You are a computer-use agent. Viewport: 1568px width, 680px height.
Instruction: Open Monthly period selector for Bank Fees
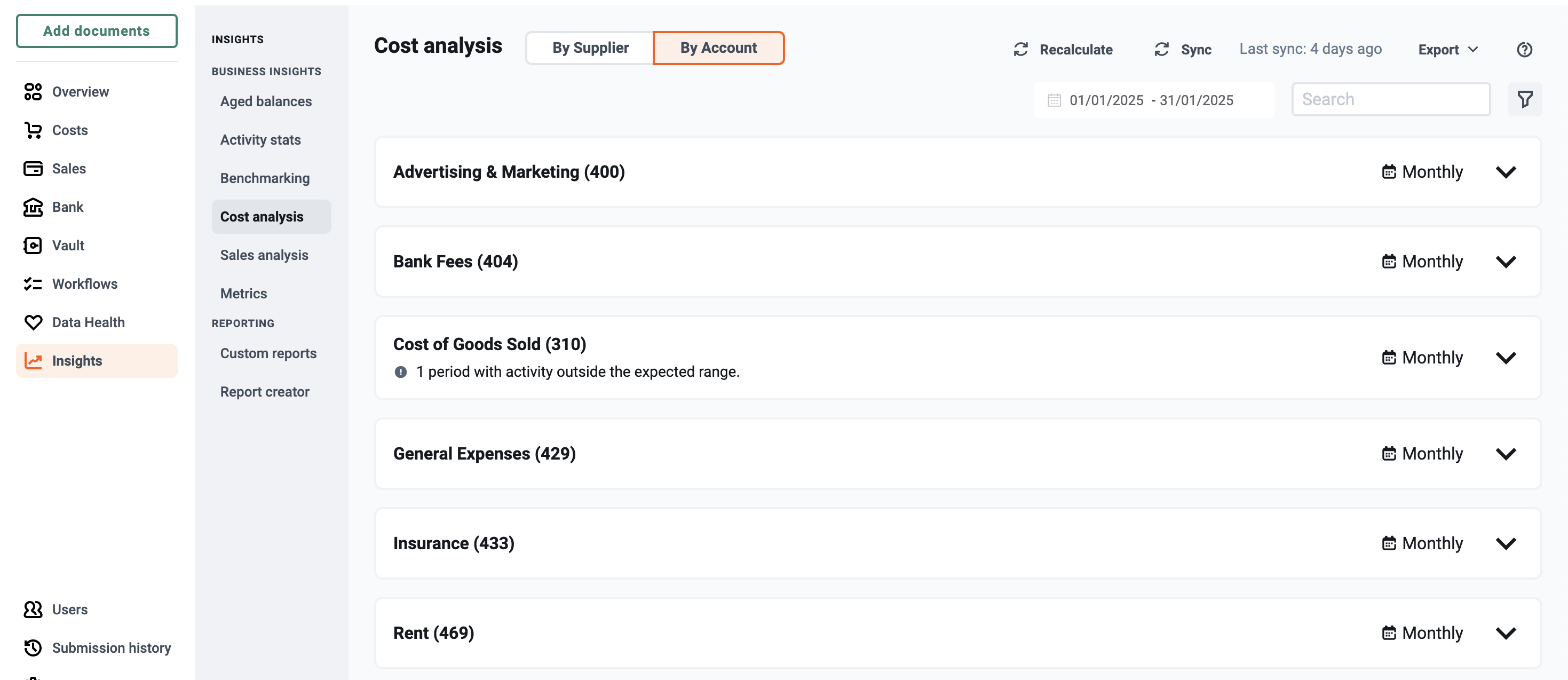1422,261
